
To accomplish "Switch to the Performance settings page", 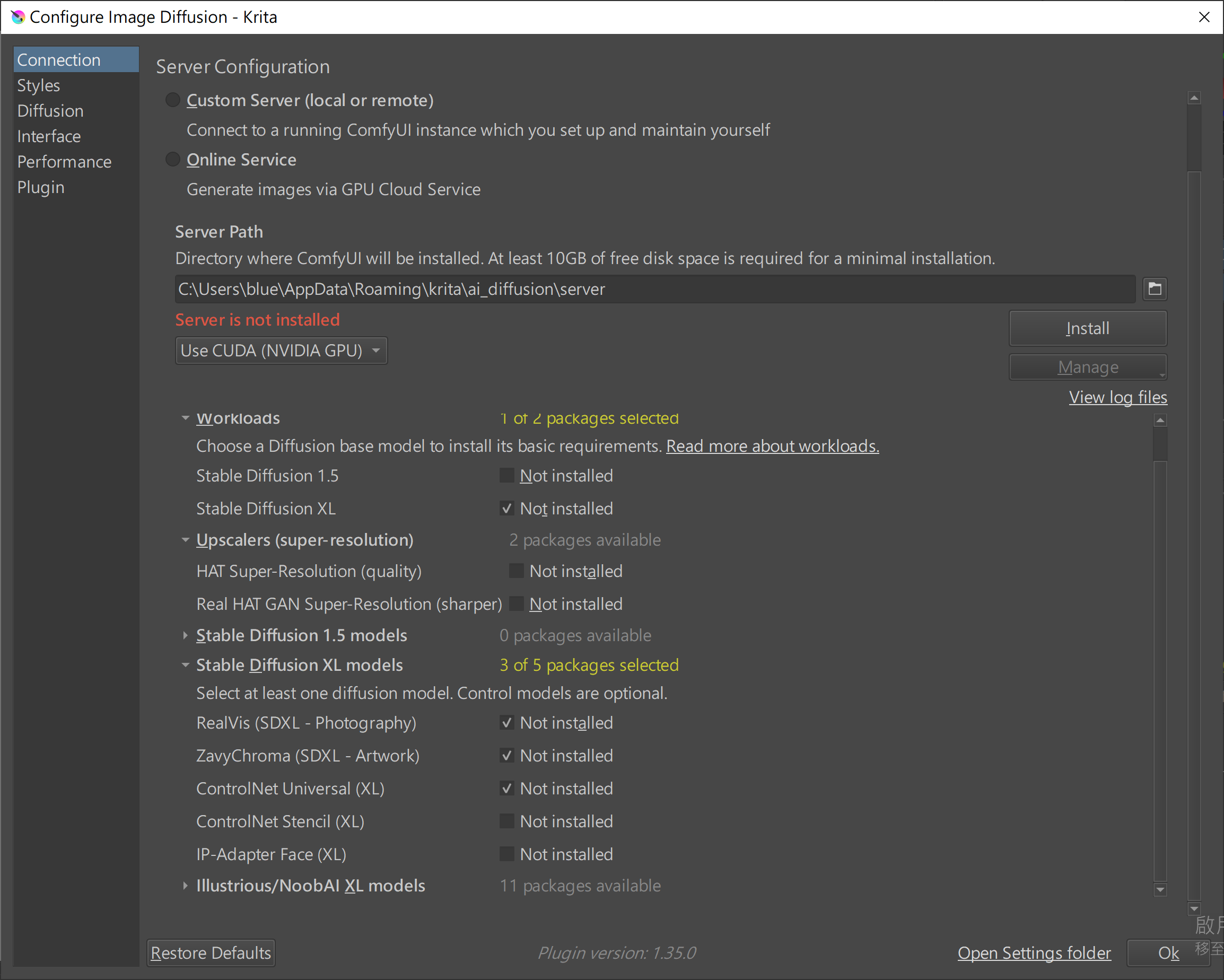I will pyautogui.click(x=76, y=162).
